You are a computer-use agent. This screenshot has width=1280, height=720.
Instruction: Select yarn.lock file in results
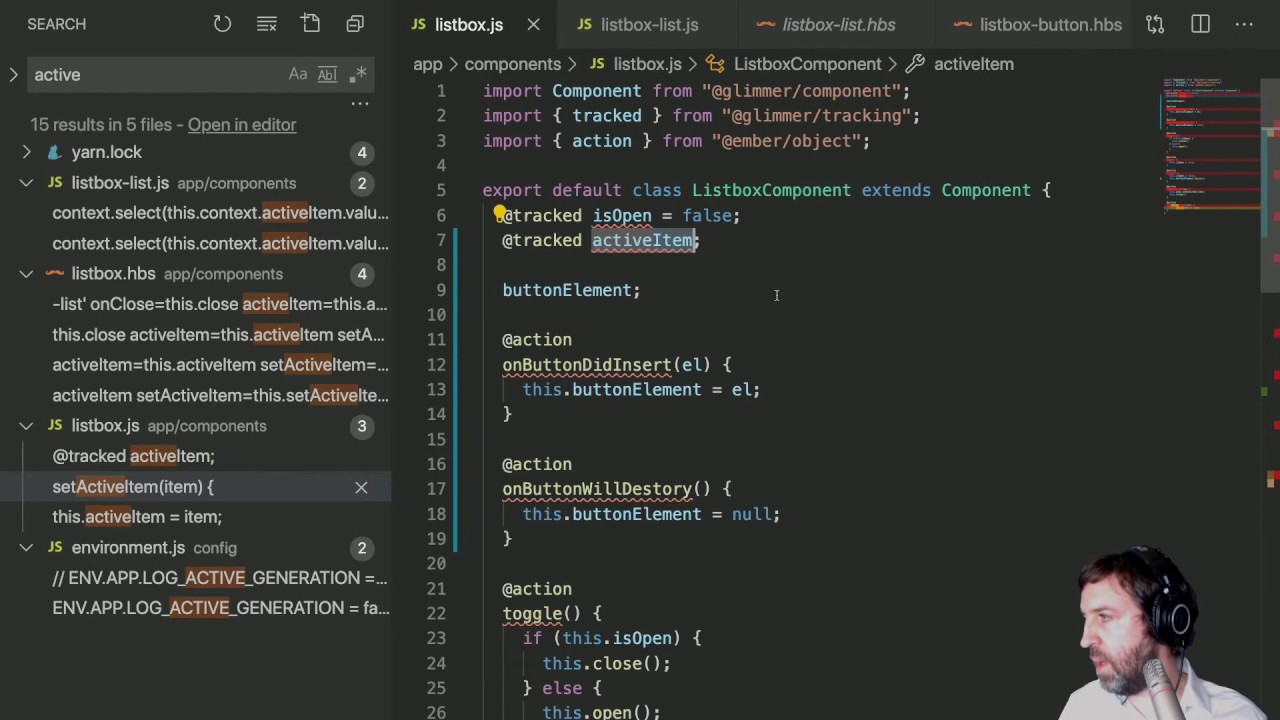(106, 152)
